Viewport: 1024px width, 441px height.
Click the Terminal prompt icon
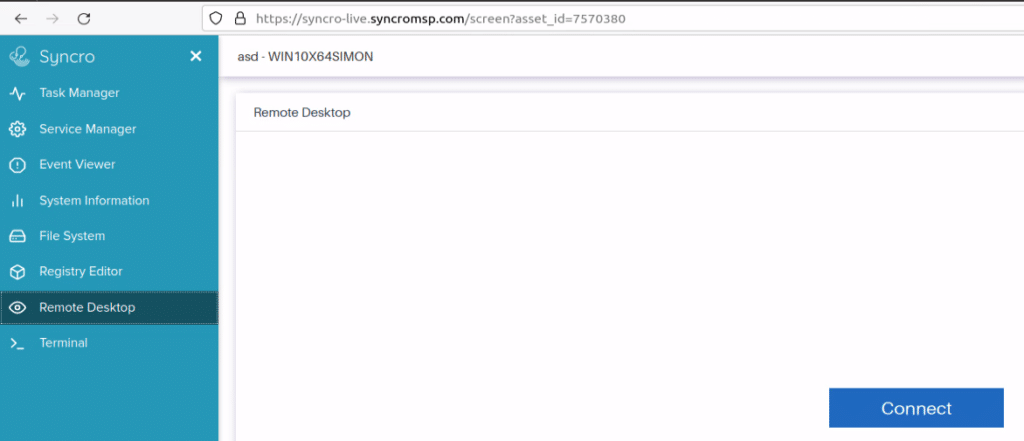pos(18,343)
